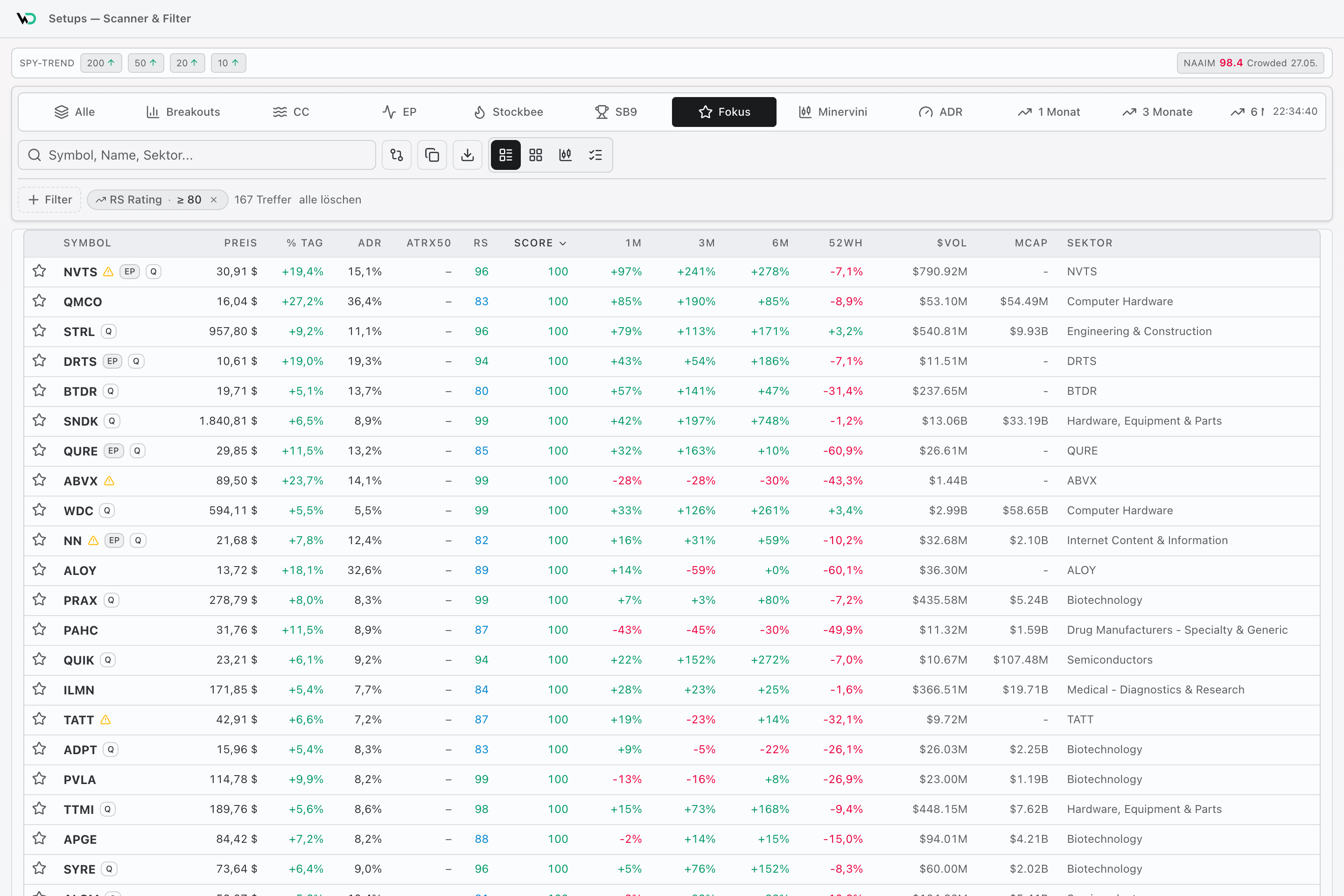The image size is (1344, 896).
Task: Click the Q badge on SNDK row
Action: click(112, 421)
